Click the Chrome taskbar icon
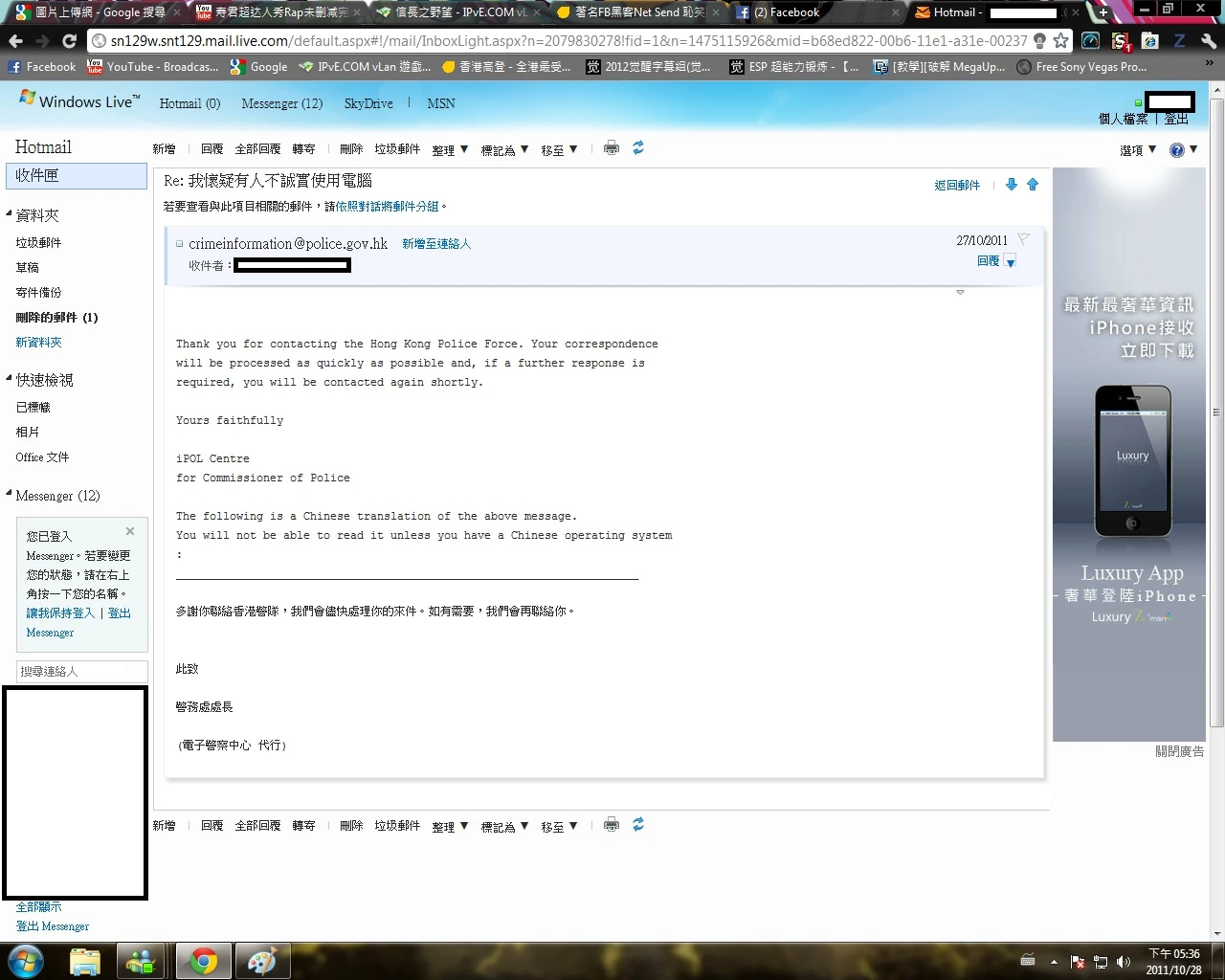1225x980 pixels. 203,961
